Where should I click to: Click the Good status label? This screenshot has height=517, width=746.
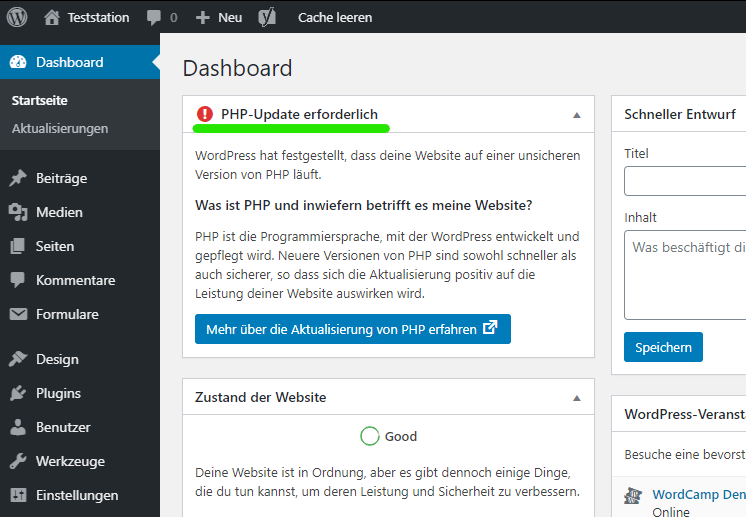[x=401, y=436]
